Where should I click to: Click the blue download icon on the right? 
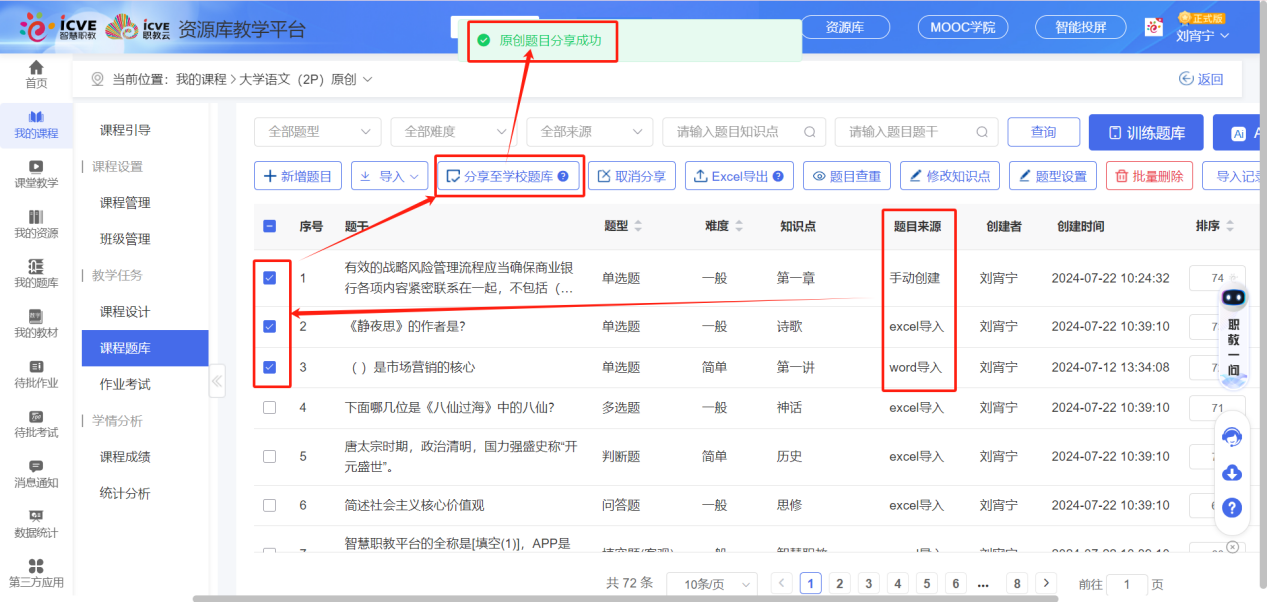click(x=1232, y=472)
